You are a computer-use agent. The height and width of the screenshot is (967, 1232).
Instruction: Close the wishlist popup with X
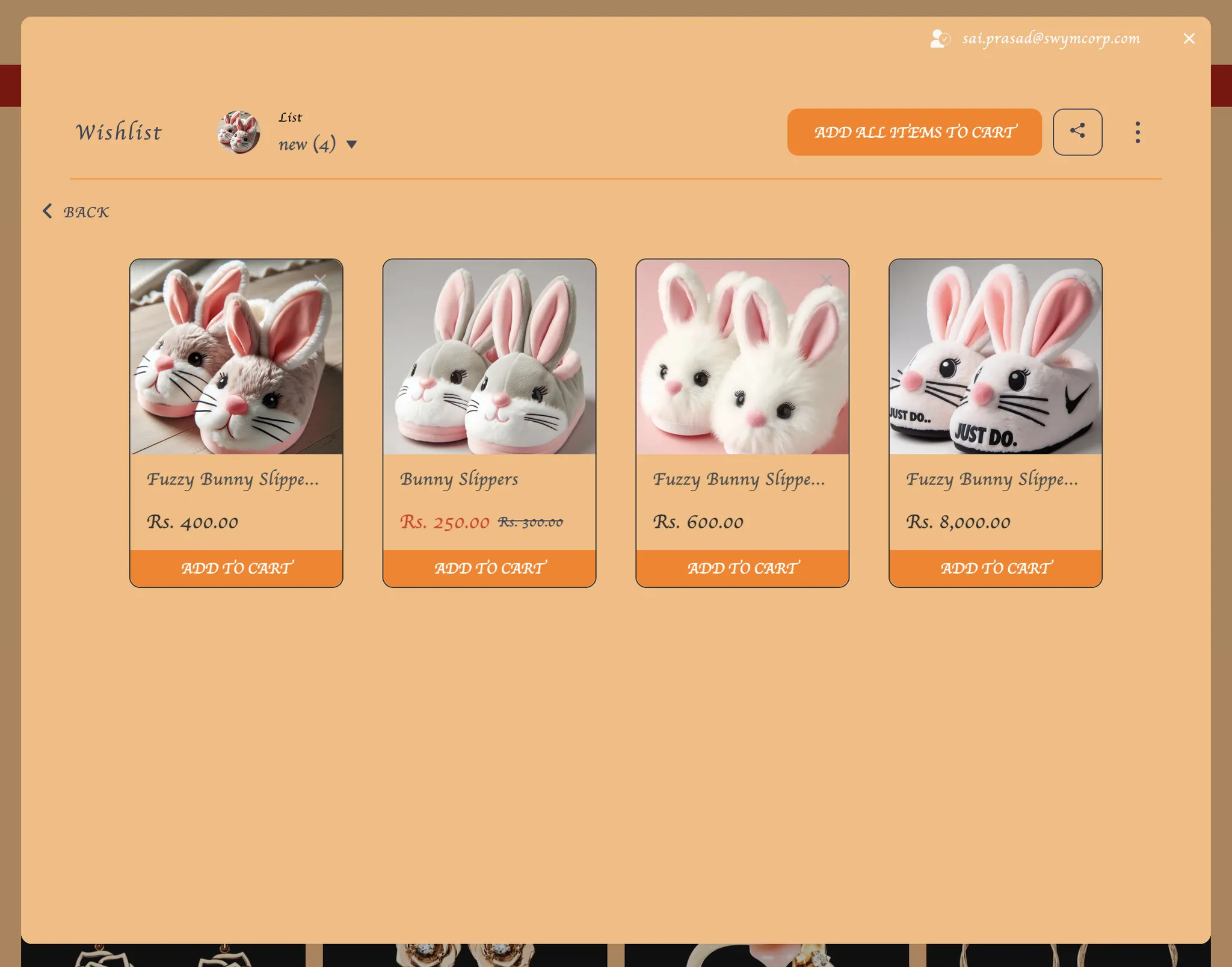1189,39
